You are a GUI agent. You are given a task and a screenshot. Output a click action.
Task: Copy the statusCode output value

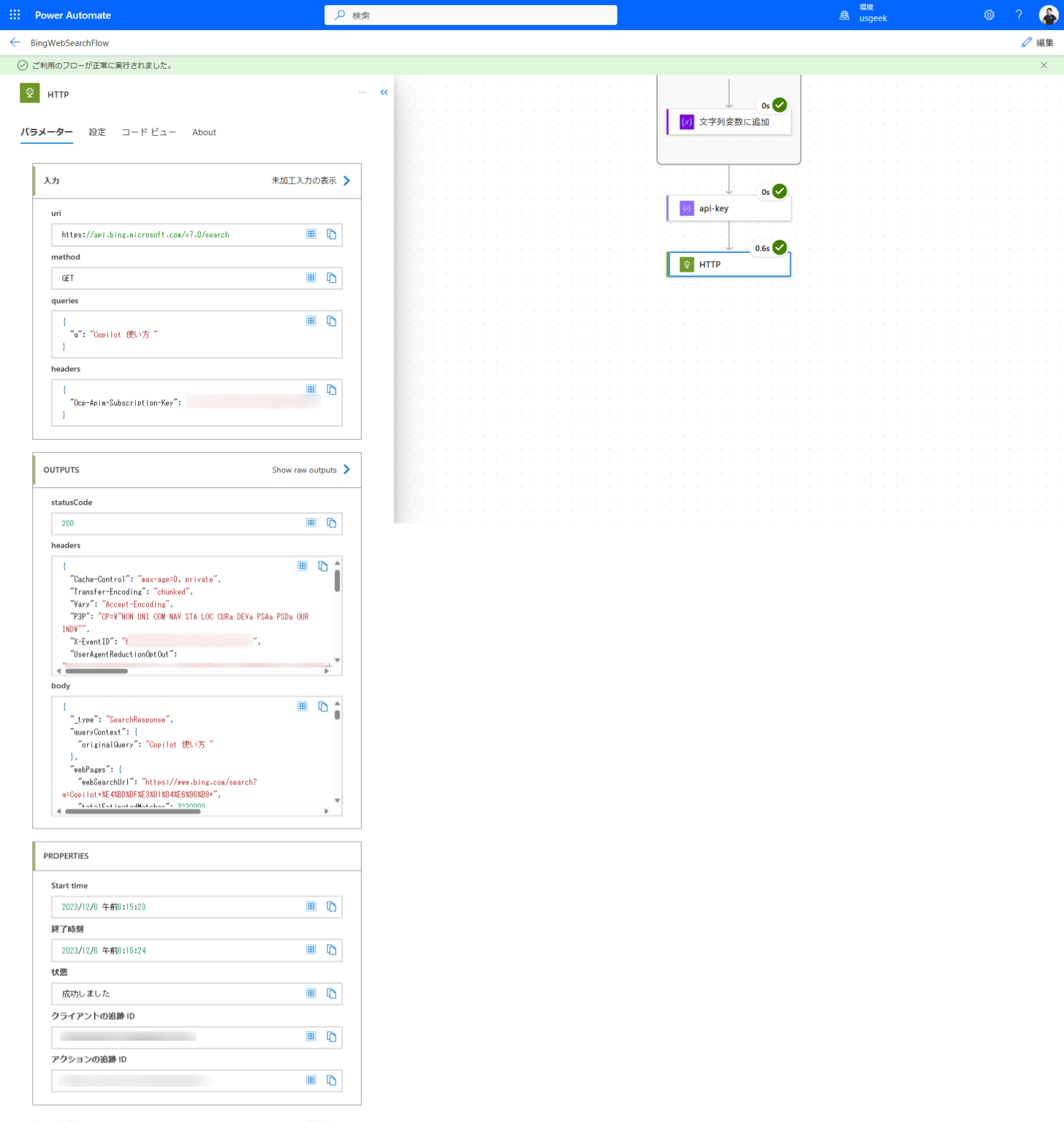tap(331, 523)
